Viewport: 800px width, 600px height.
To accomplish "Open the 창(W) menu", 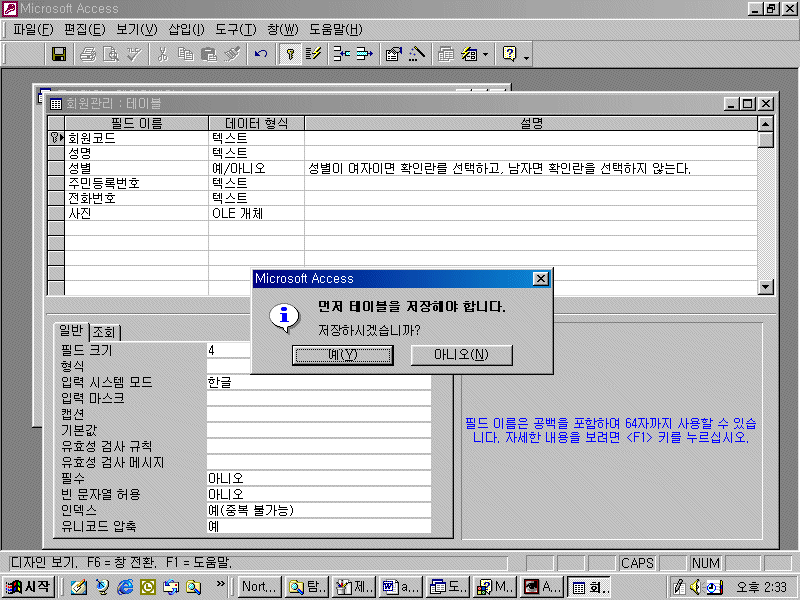I will tap(283, 30).
